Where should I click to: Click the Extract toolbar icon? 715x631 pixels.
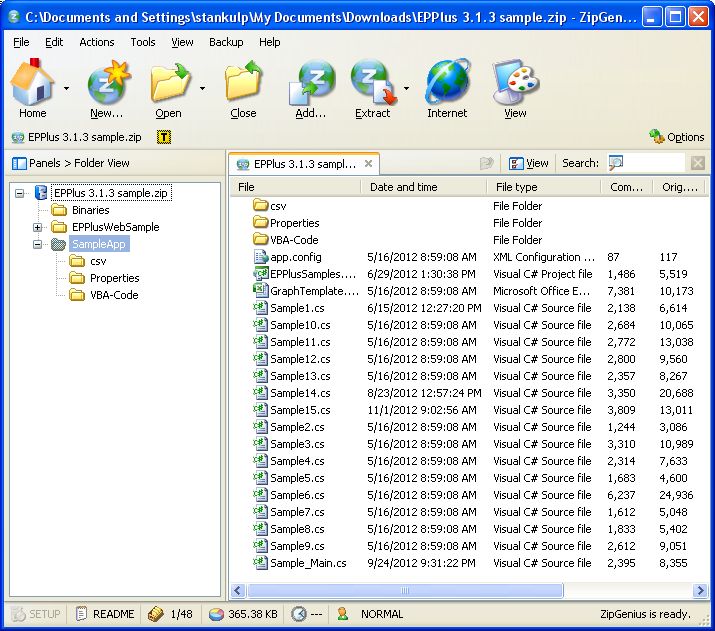coord(373,83)
